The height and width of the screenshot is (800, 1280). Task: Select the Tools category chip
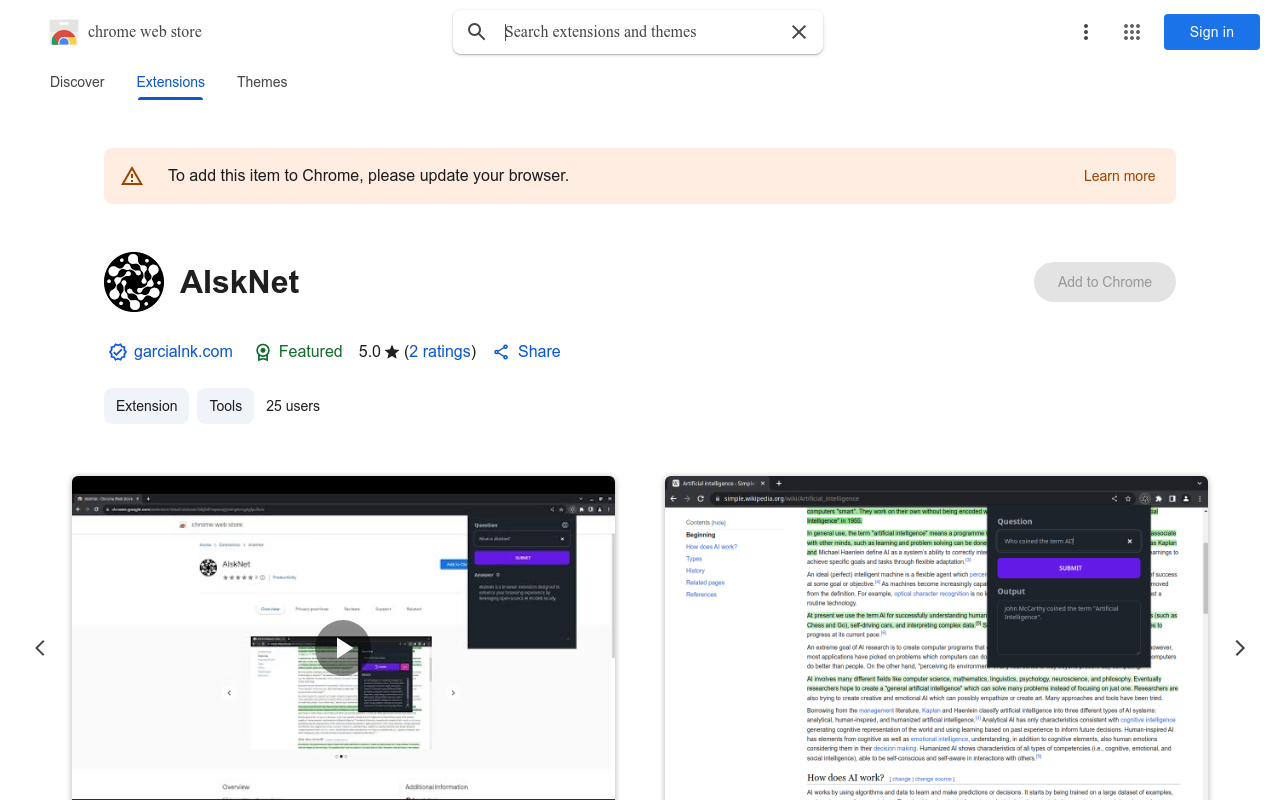pos(226,406)
